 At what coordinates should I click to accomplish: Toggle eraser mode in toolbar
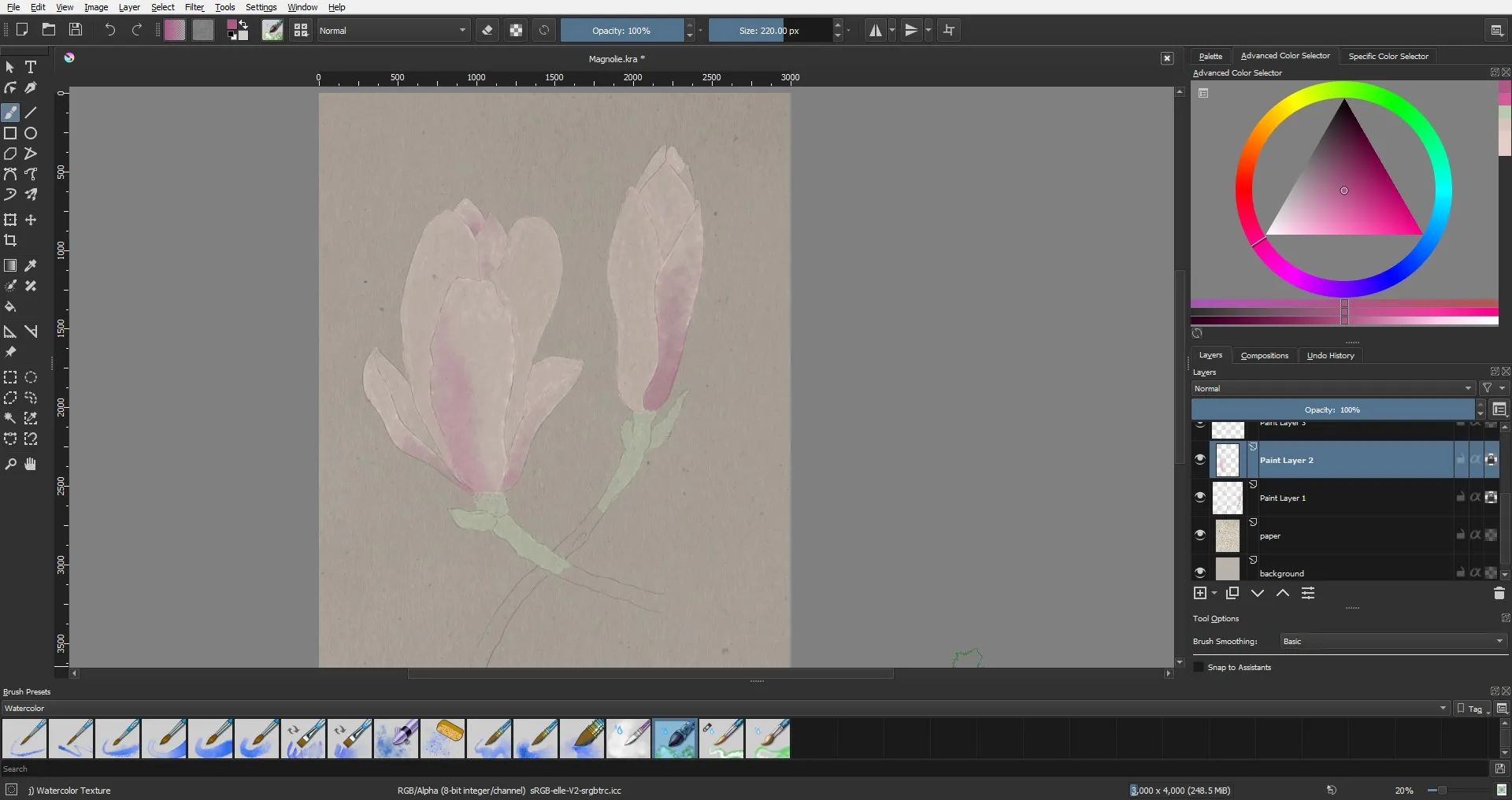487,31
